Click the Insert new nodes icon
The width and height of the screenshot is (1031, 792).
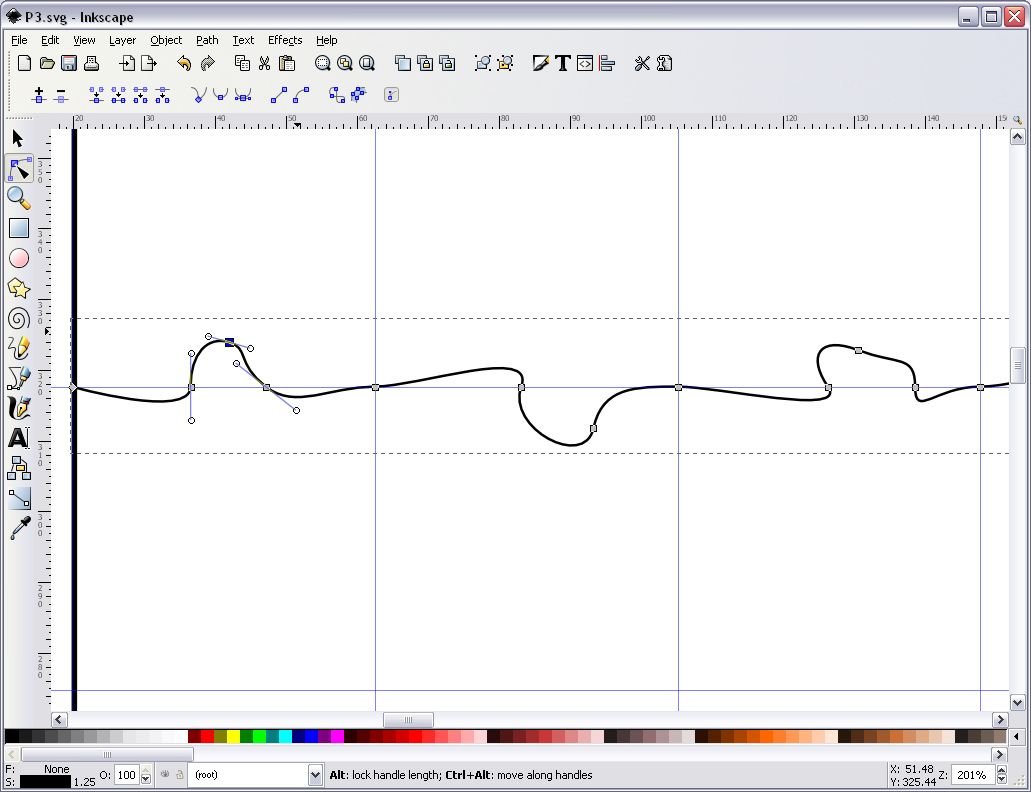coord(38,95)
